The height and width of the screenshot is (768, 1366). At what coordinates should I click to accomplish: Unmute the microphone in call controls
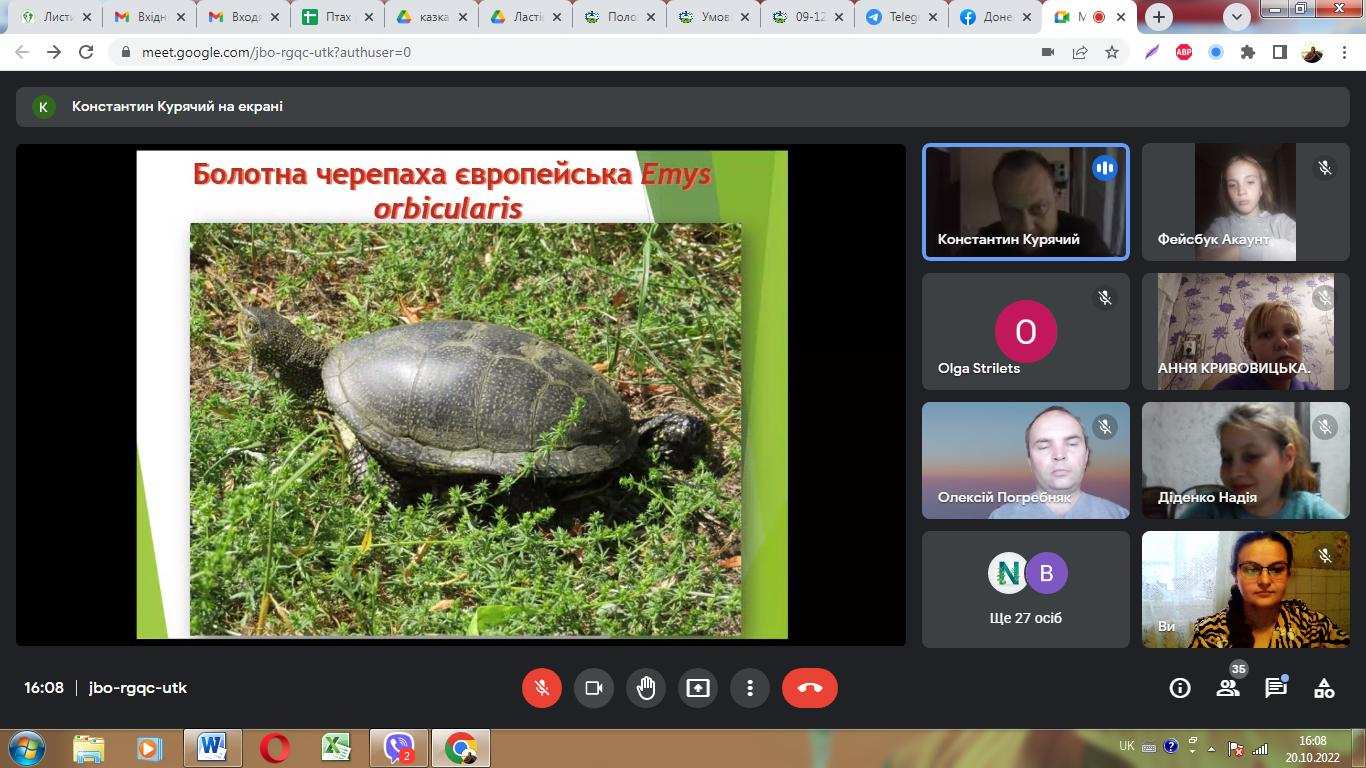click(x=541, y=688)
